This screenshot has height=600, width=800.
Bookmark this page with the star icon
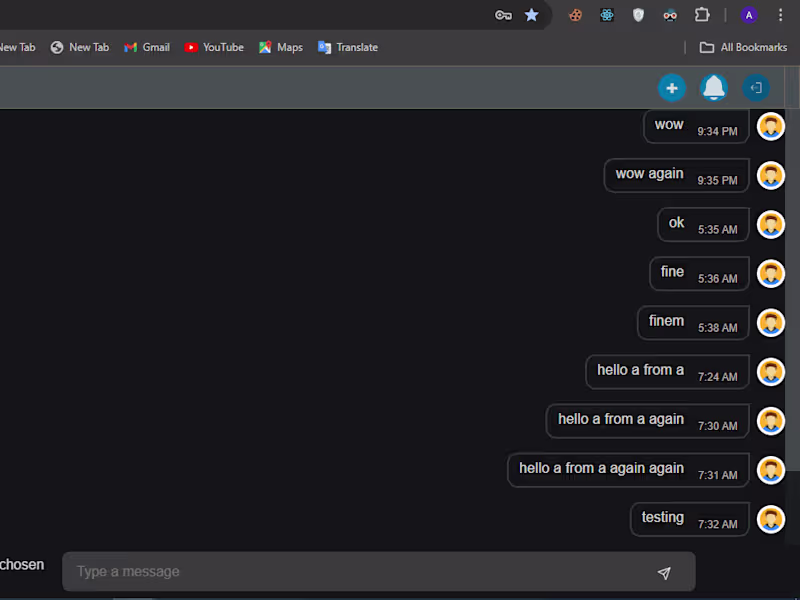(532, 15)
